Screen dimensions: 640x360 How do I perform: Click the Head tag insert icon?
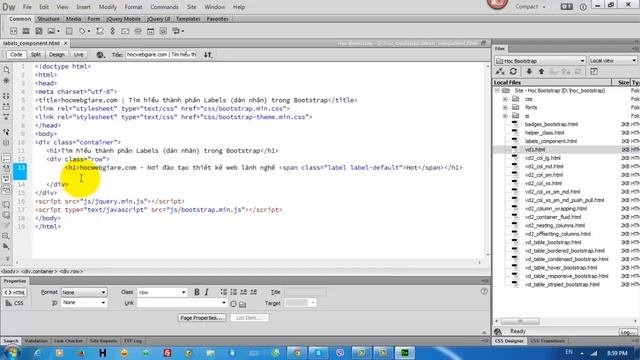(83, 31)
